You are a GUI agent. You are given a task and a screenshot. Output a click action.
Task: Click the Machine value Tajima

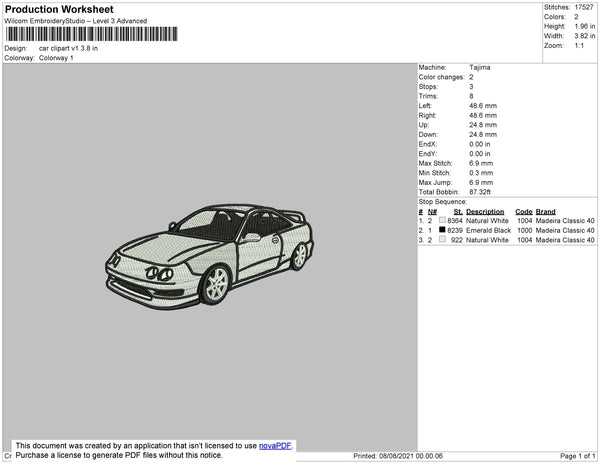click(x=480, y=68)
